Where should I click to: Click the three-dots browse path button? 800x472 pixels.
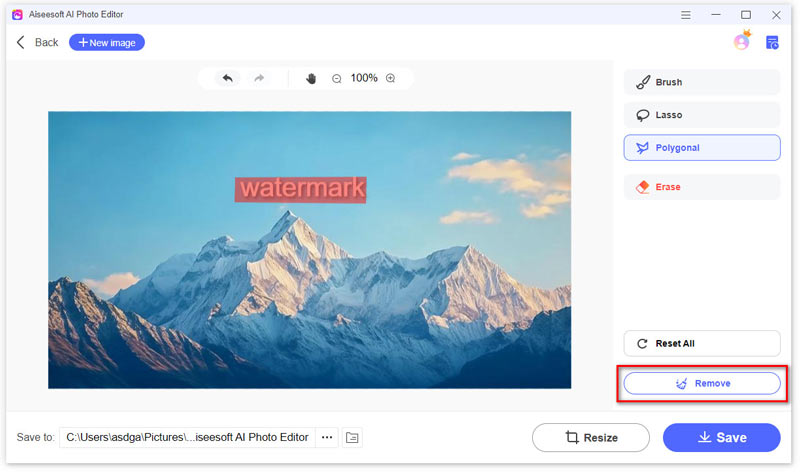click(327, 437)
